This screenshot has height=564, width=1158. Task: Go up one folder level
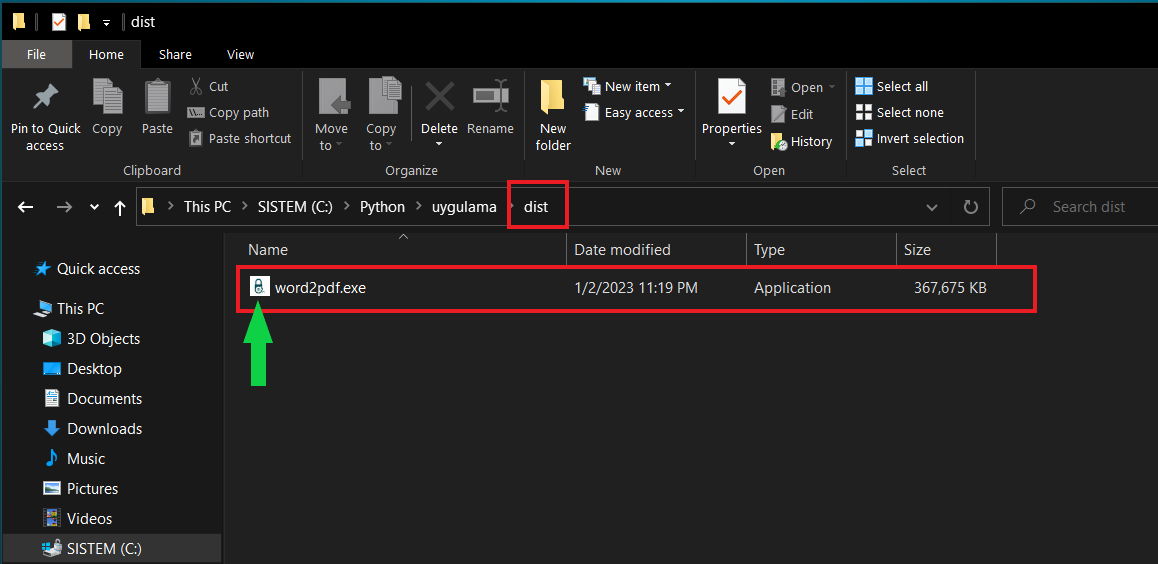120,207
